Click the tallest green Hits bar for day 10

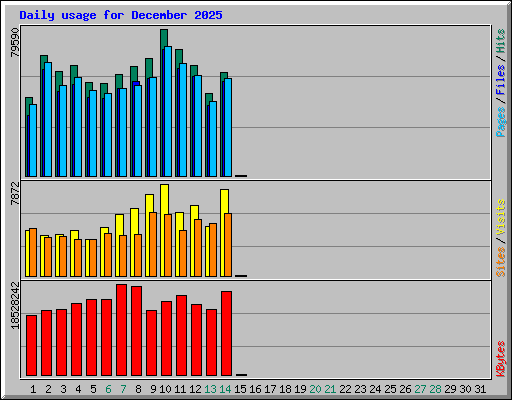click(x=164, y=39)
